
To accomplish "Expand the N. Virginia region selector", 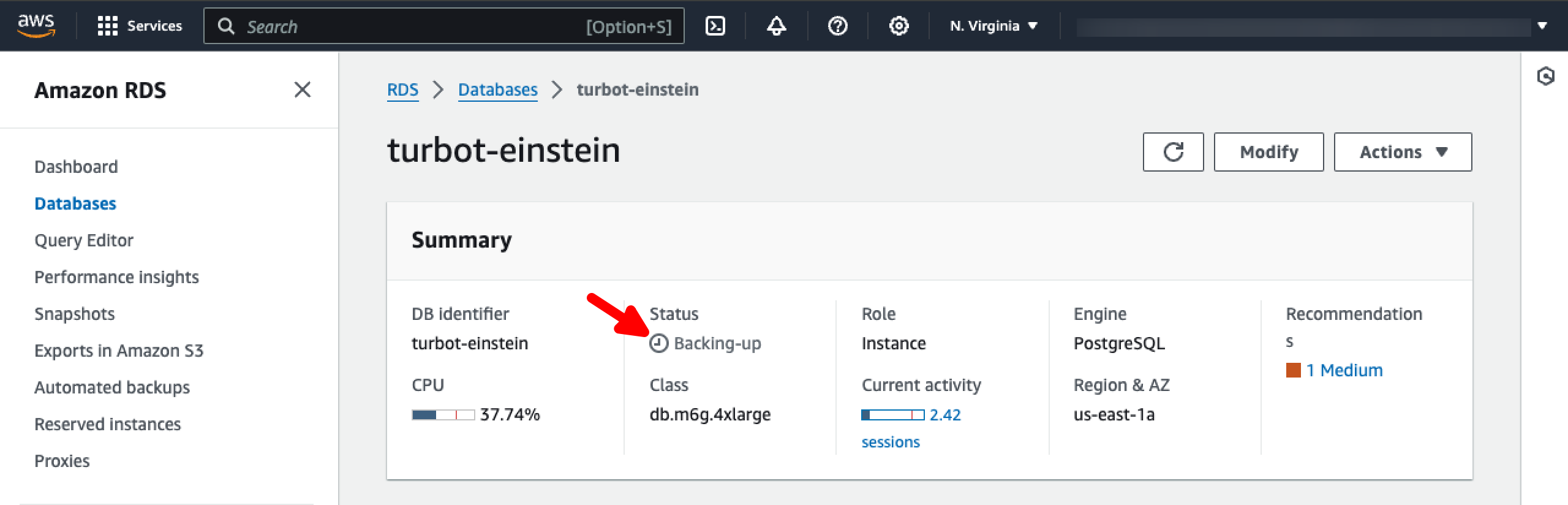I will coord(993,26).
